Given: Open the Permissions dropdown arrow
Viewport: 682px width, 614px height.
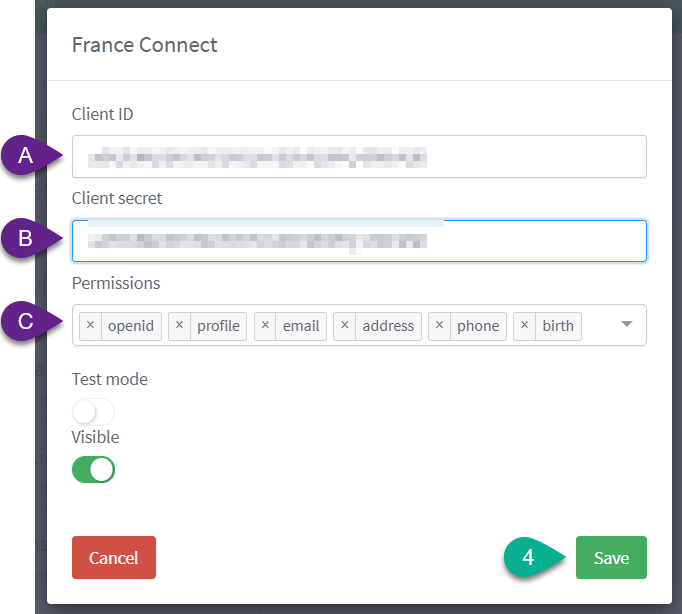Looking at the screenshot, I should coord(627,324).
